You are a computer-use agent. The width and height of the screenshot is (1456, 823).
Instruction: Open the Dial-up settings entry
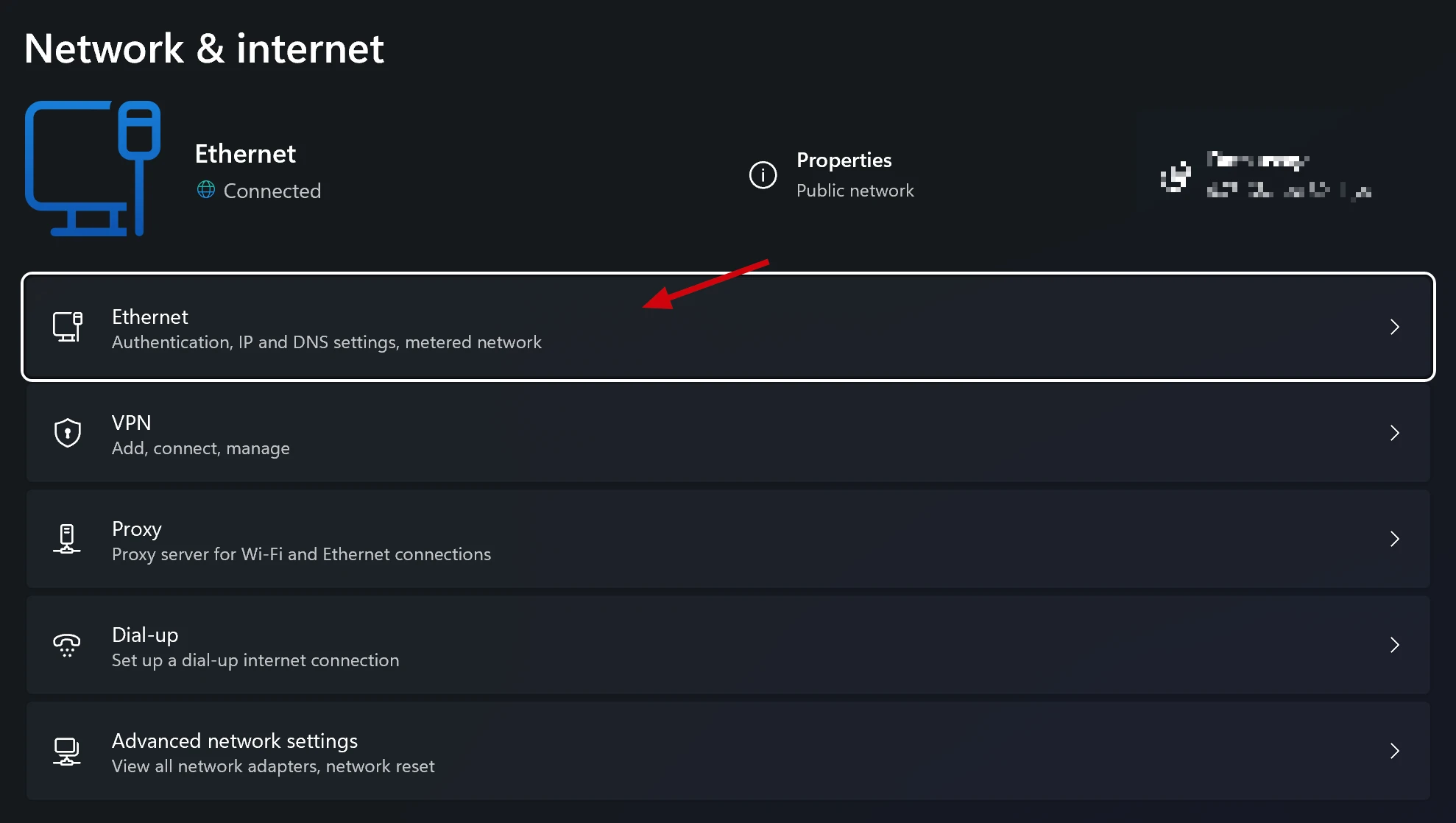coord(255,646)
